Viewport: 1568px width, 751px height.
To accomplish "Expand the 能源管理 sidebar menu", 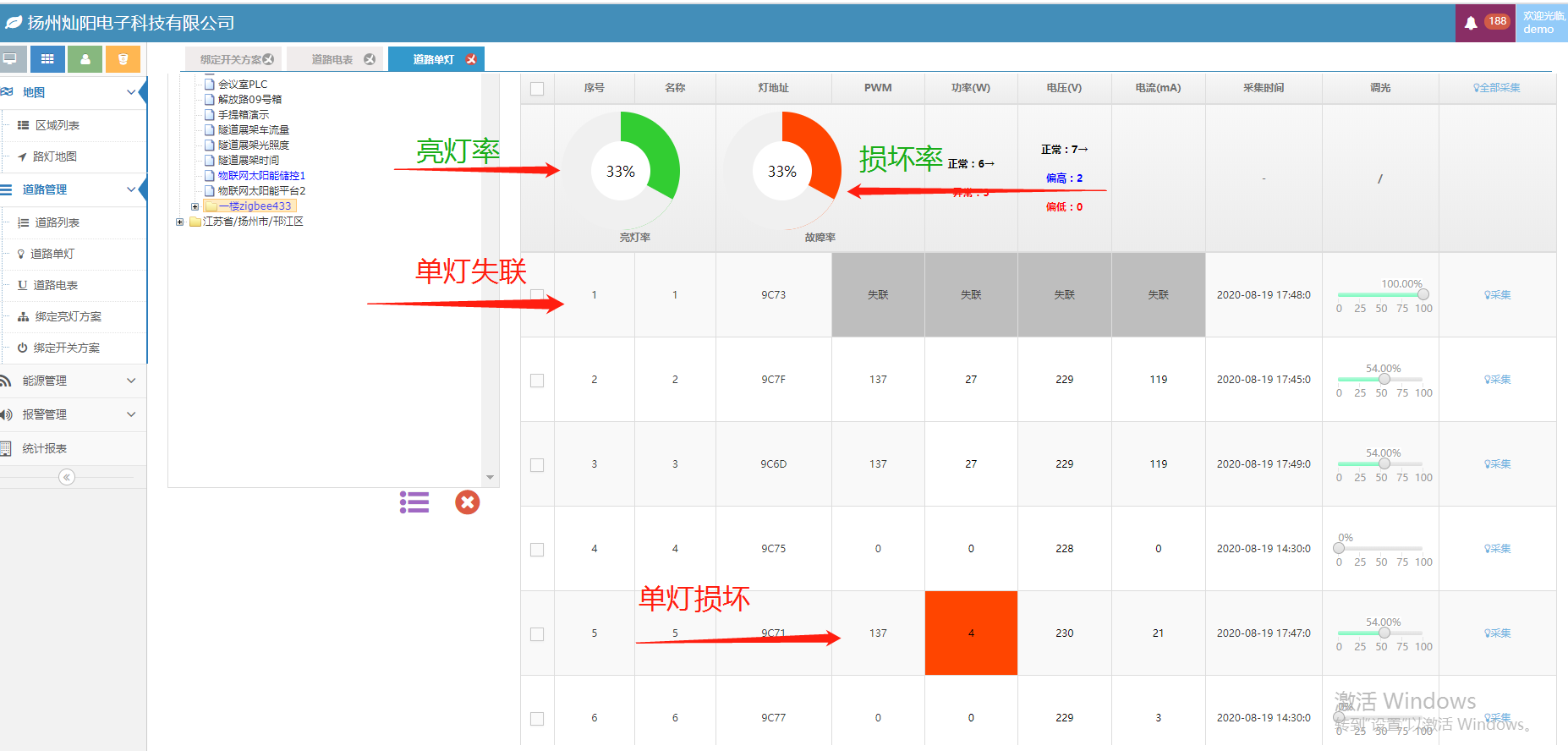I will 72,381.
